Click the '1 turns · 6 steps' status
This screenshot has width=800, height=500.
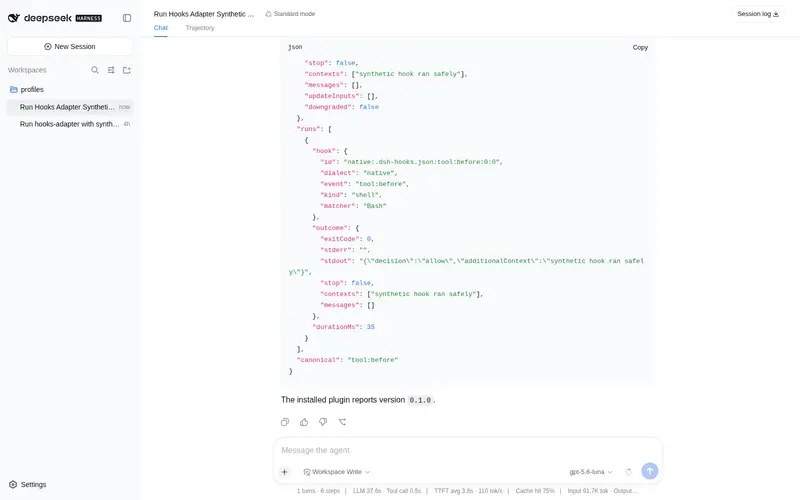(318, 491)
